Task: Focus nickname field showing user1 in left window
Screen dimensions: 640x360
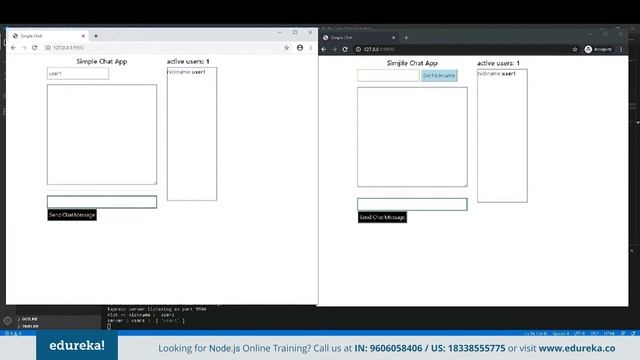Action: 78,73
